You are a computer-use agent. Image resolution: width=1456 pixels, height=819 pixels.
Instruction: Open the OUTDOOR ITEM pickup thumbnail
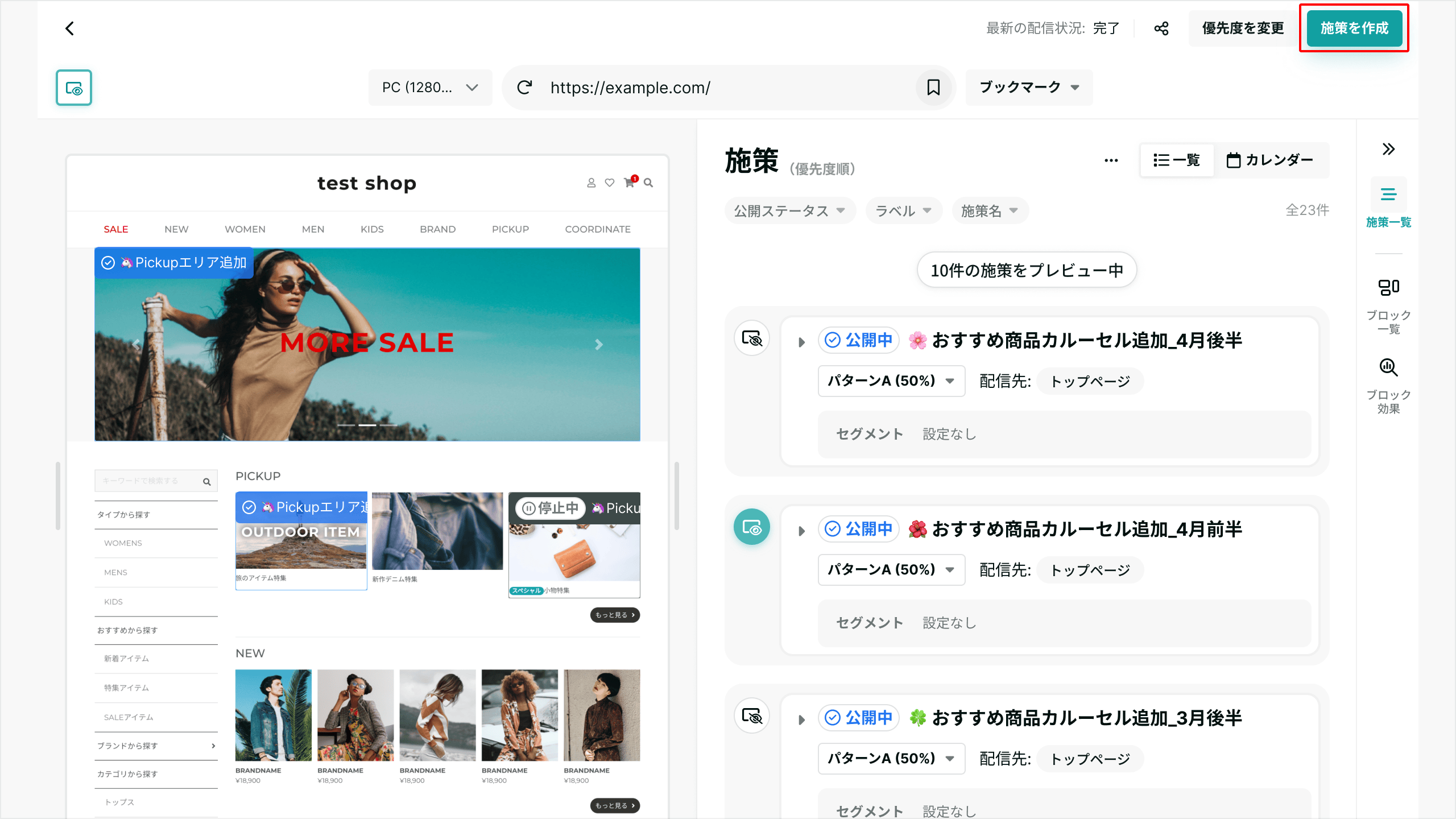[x=301, y=531]
